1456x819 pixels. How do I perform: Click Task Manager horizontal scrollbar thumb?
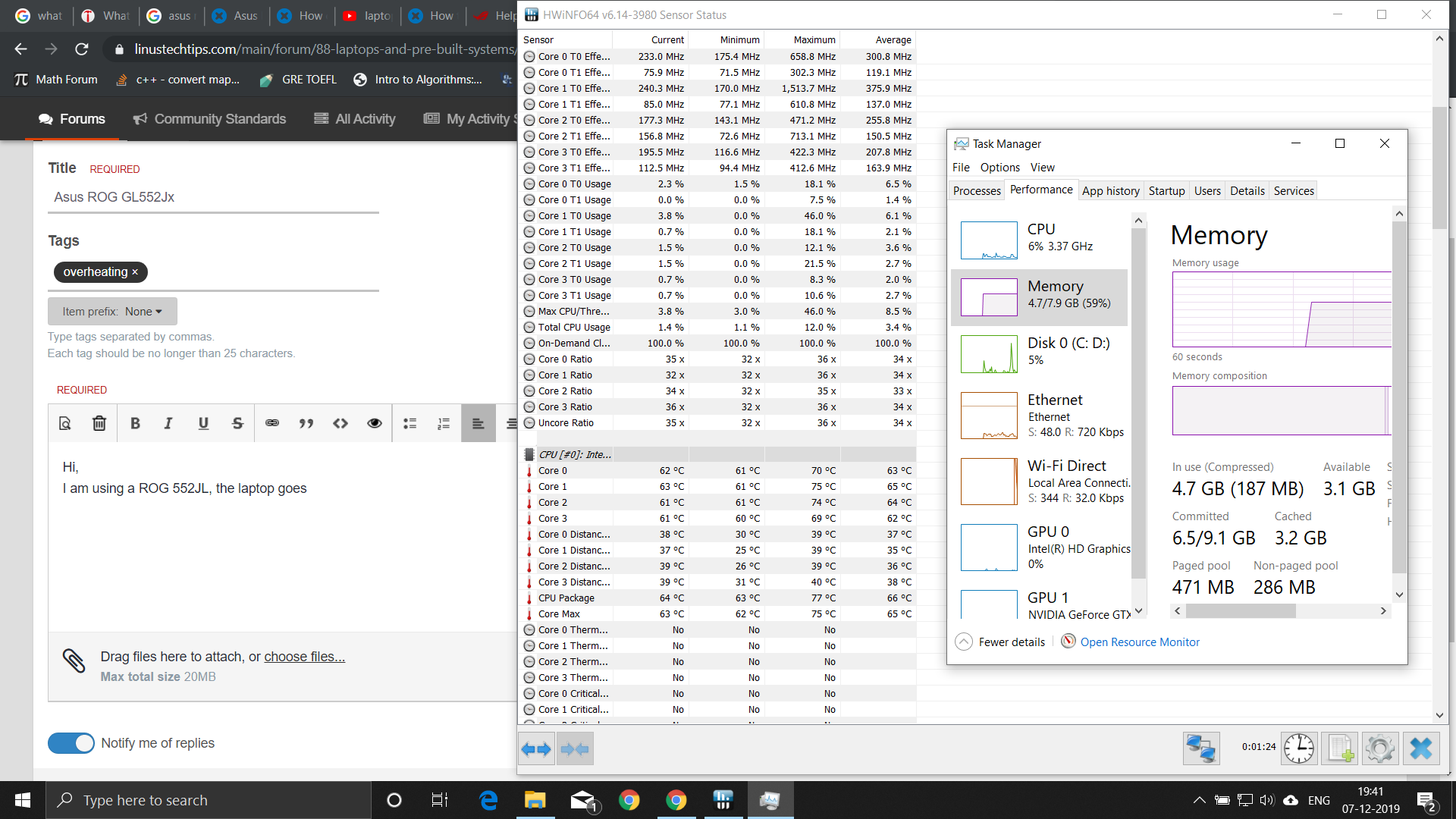pos(1241,611)
